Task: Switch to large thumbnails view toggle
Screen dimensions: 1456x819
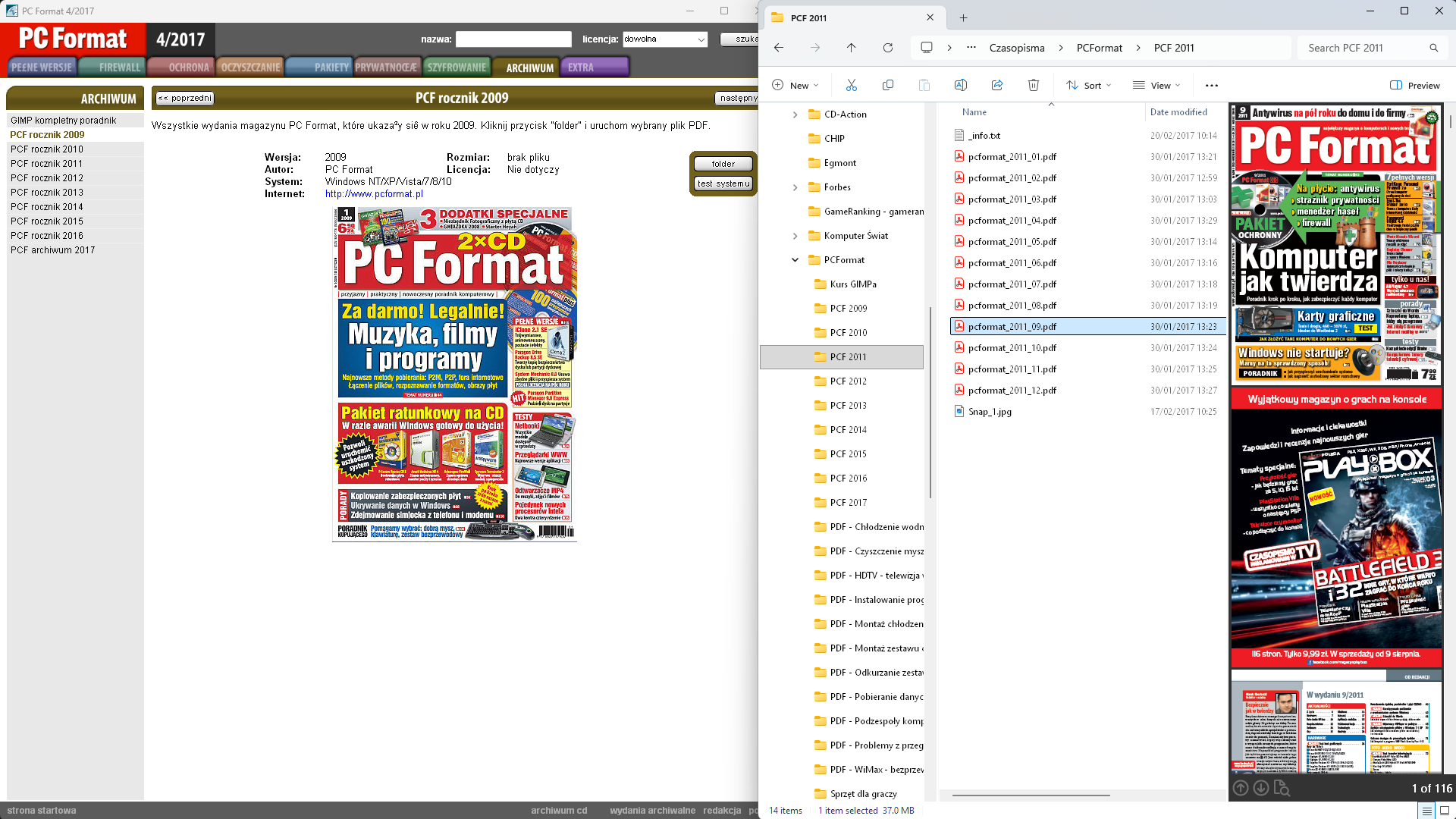Action: point(1445,811)
